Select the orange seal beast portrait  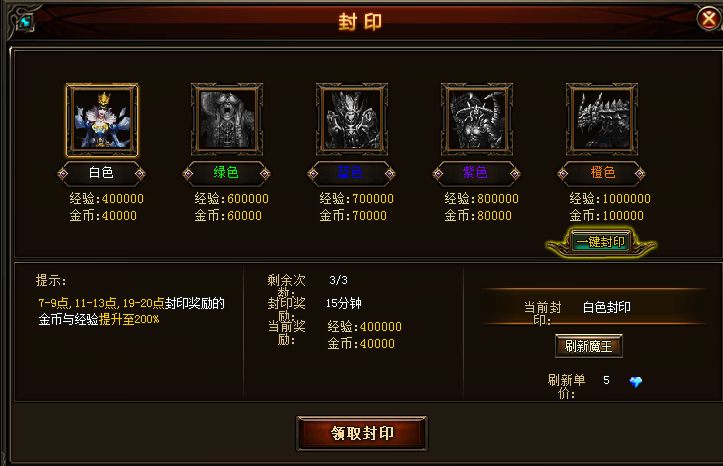click(x=602, y=120)
